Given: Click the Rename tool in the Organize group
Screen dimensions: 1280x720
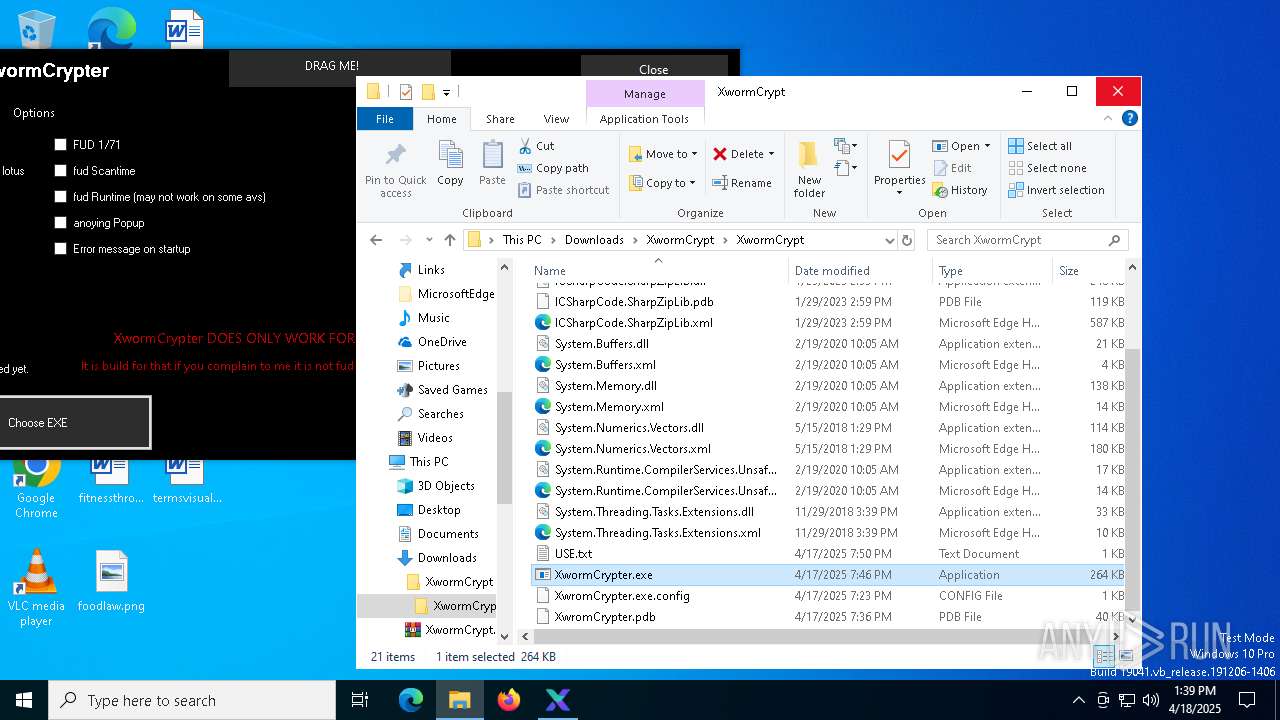Looking at the screenshot, I should coord(741,183).
